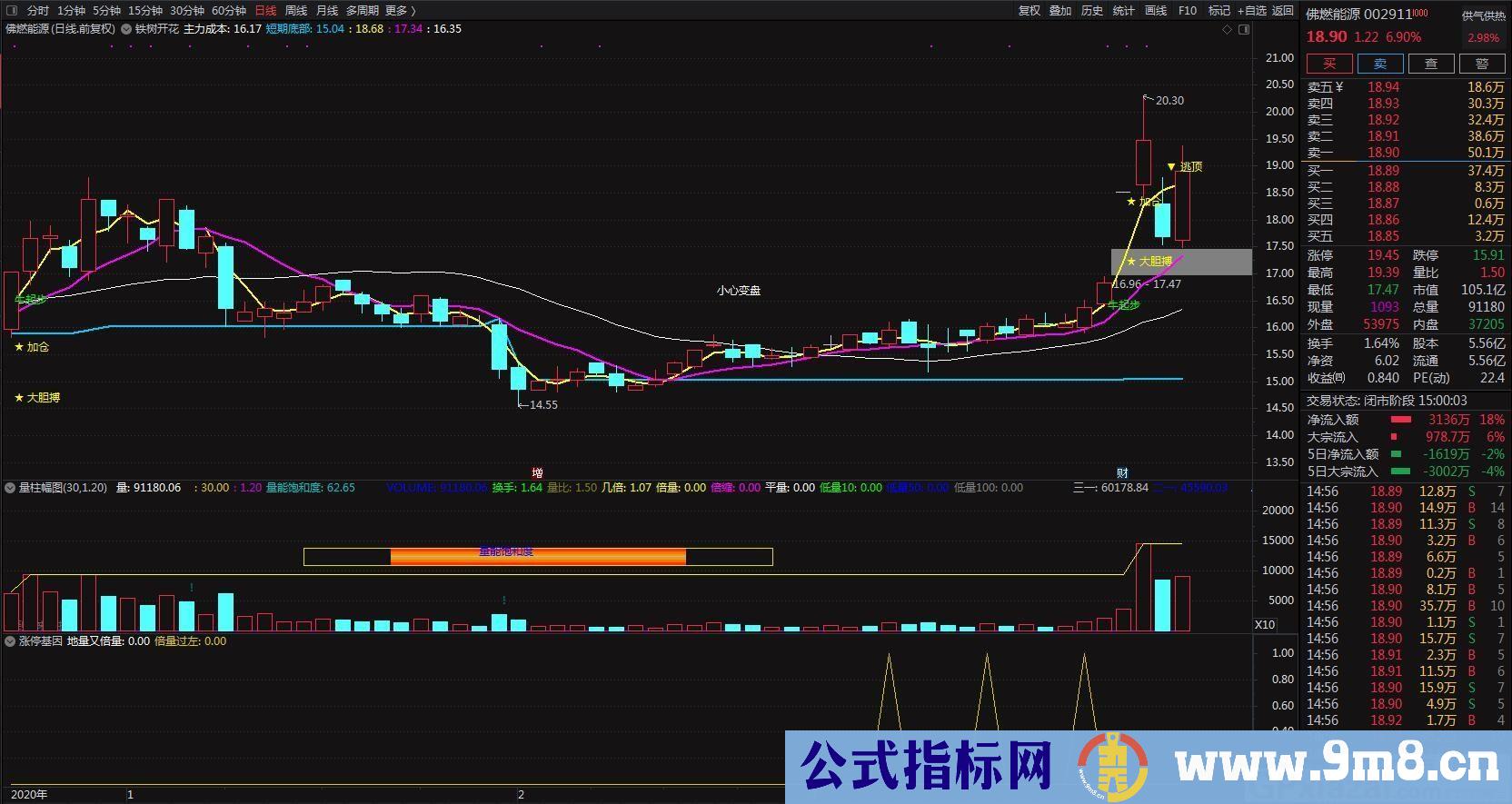Click the 14.55 low price label

coord(543,405)
